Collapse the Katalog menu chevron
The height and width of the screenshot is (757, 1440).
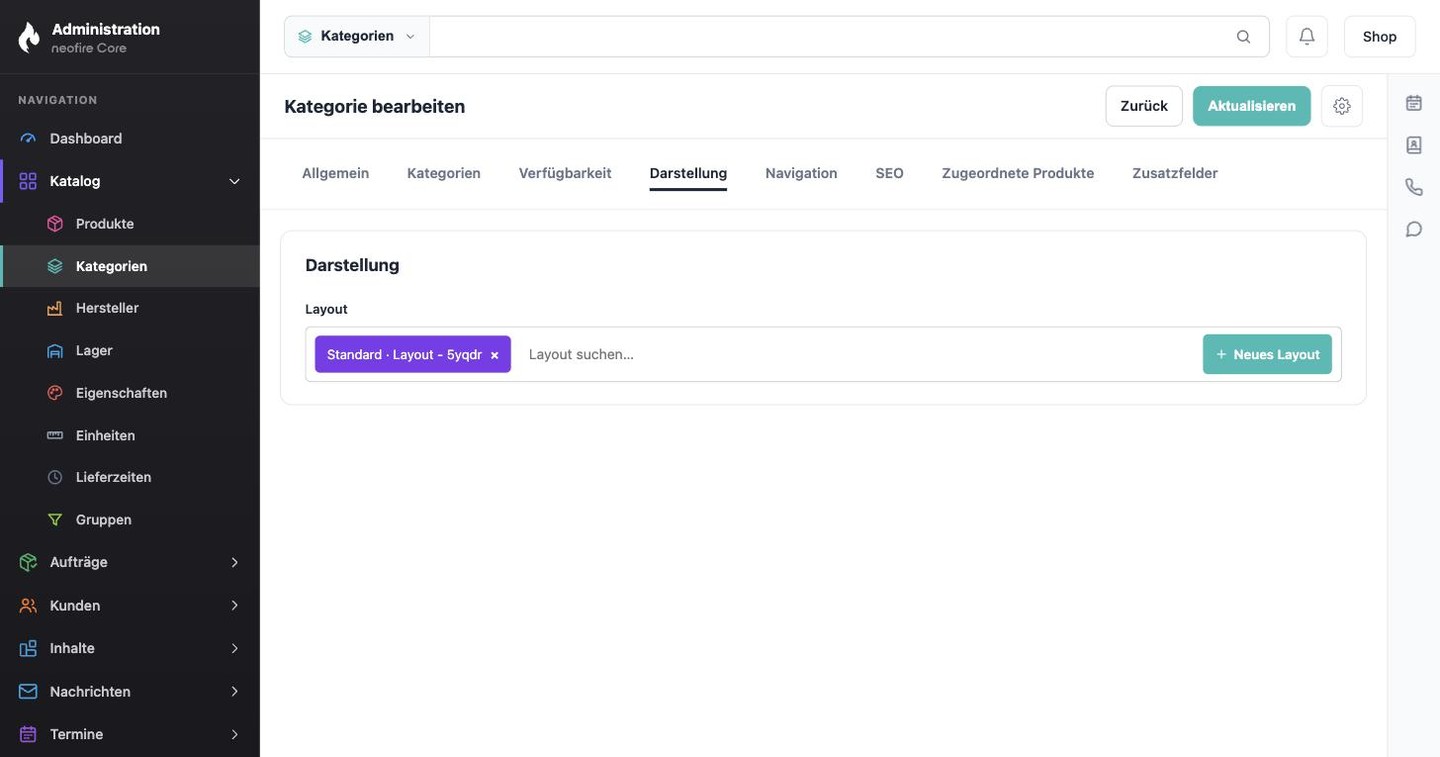coord(235,181)
